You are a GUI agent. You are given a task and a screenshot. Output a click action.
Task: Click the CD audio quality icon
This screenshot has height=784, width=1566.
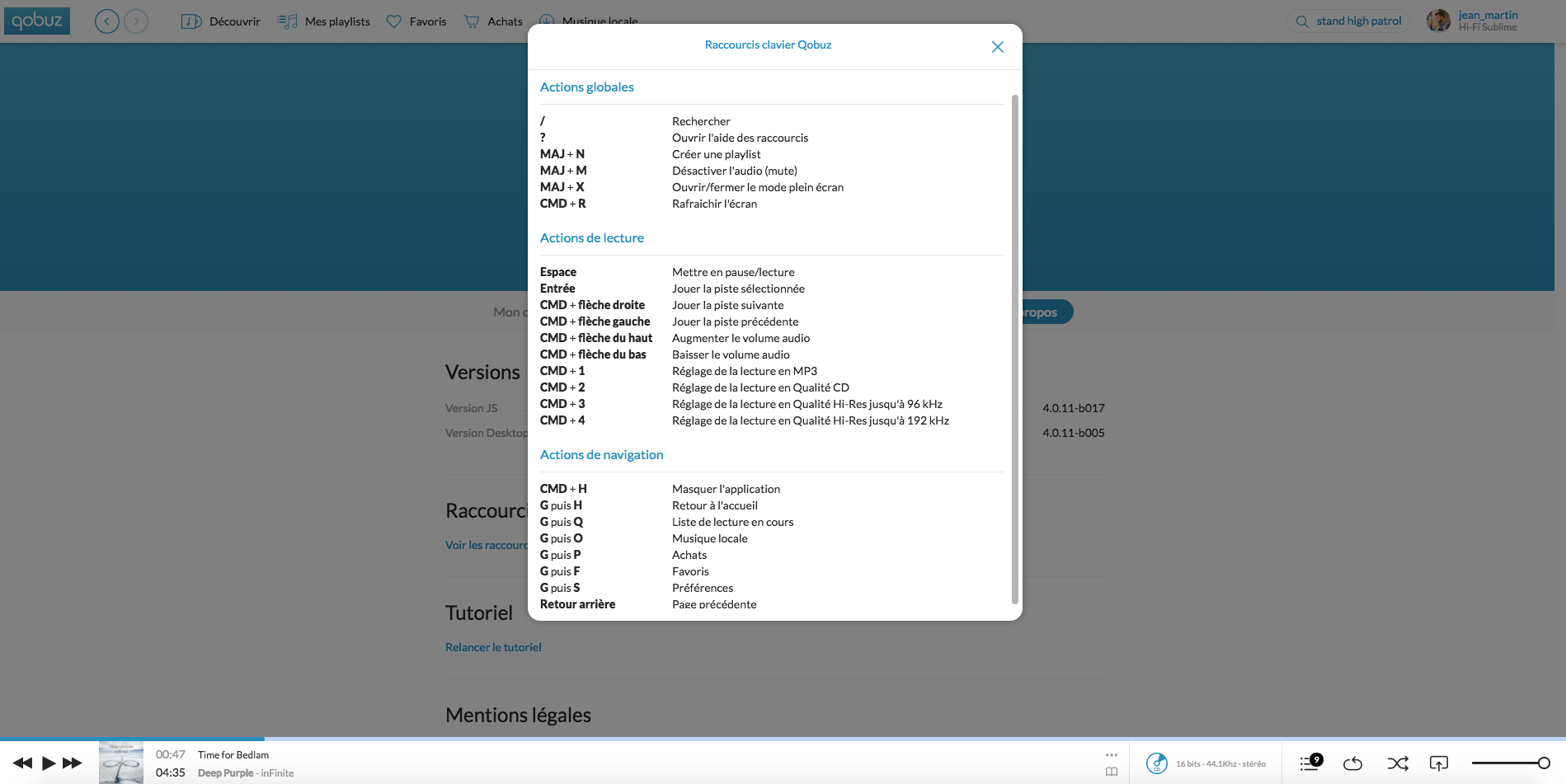point(1157,763)
